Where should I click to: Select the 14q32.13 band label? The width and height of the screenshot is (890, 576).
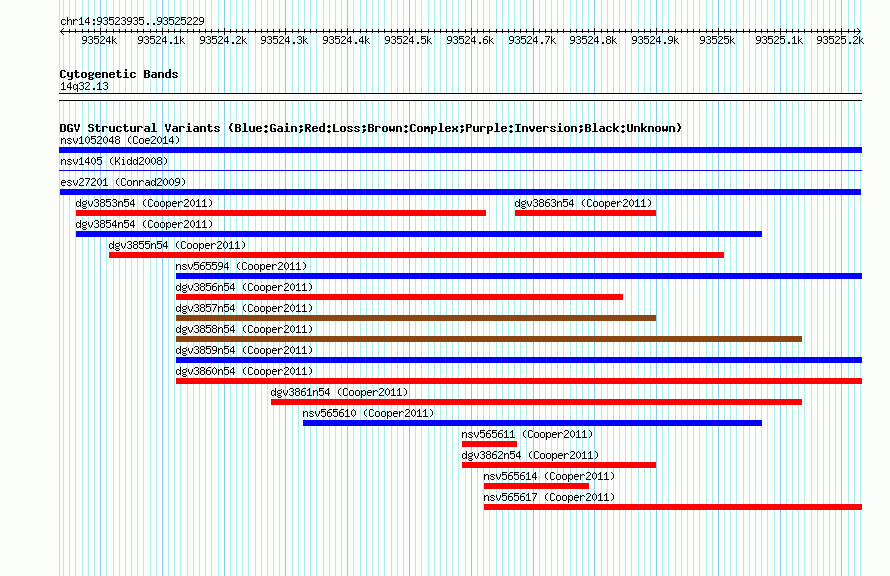click(84, 86)
